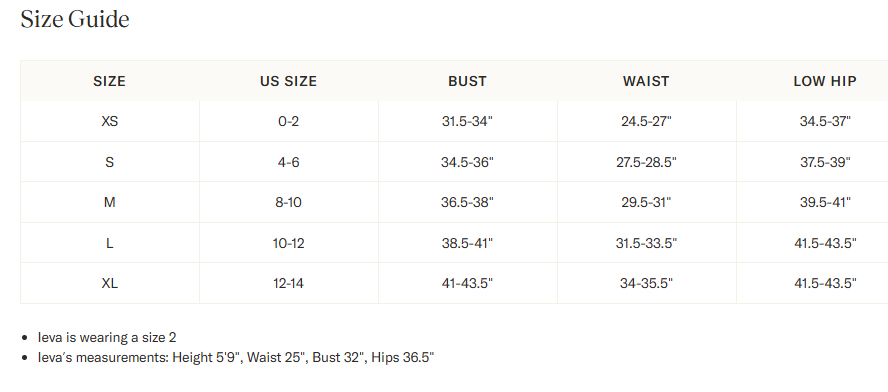Select the US SIZE column header
The height and width of the screenshot is (392, 888).
coord(288,81)
